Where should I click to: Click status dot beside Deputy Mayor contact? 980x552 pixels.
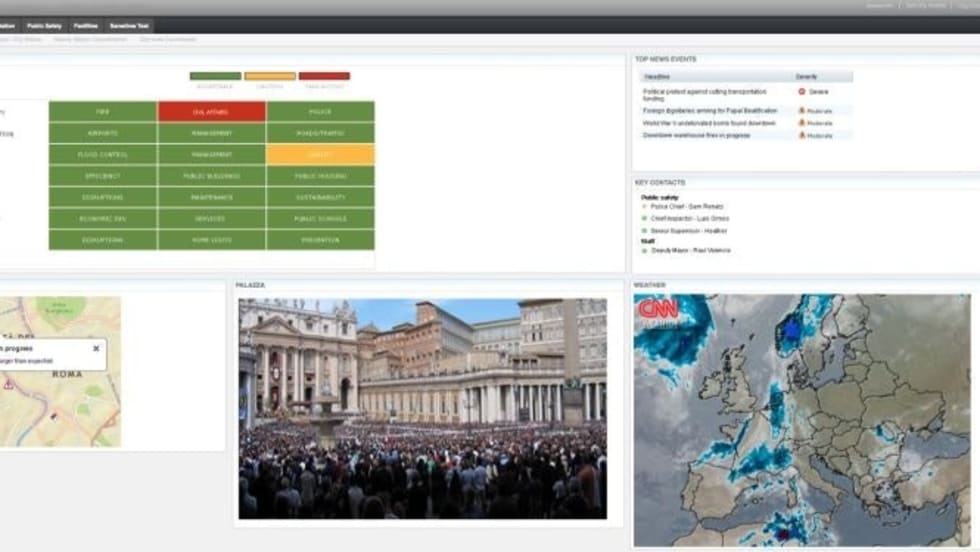pyautogui.click(x=645, y=250)
